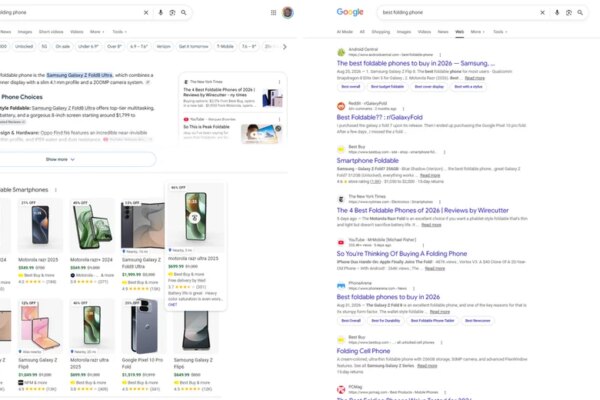Viewport: 600px width, 400px height.
Task: Open options menu for the YouTube video card
Action: (x=279, y=119)
